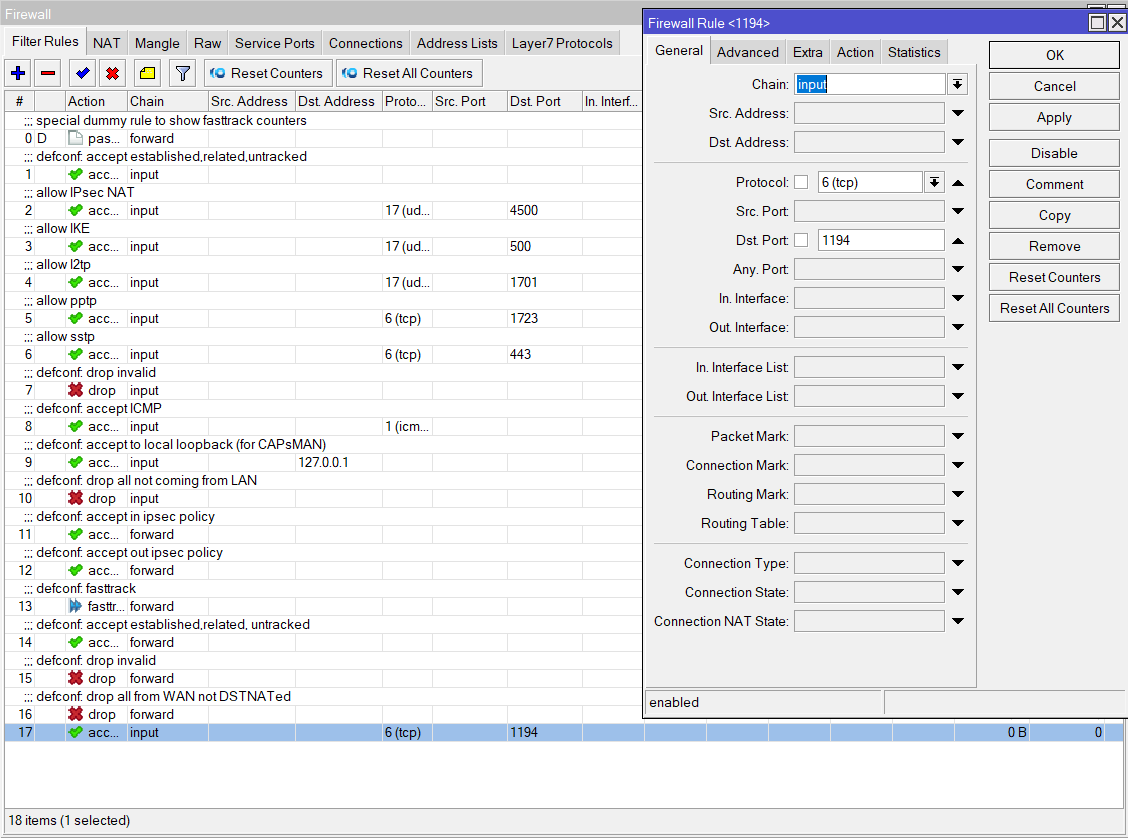Click the red drop icon on rule 7
The height and width of the screenshot is (838, 1128).
[x=75, y=390]
